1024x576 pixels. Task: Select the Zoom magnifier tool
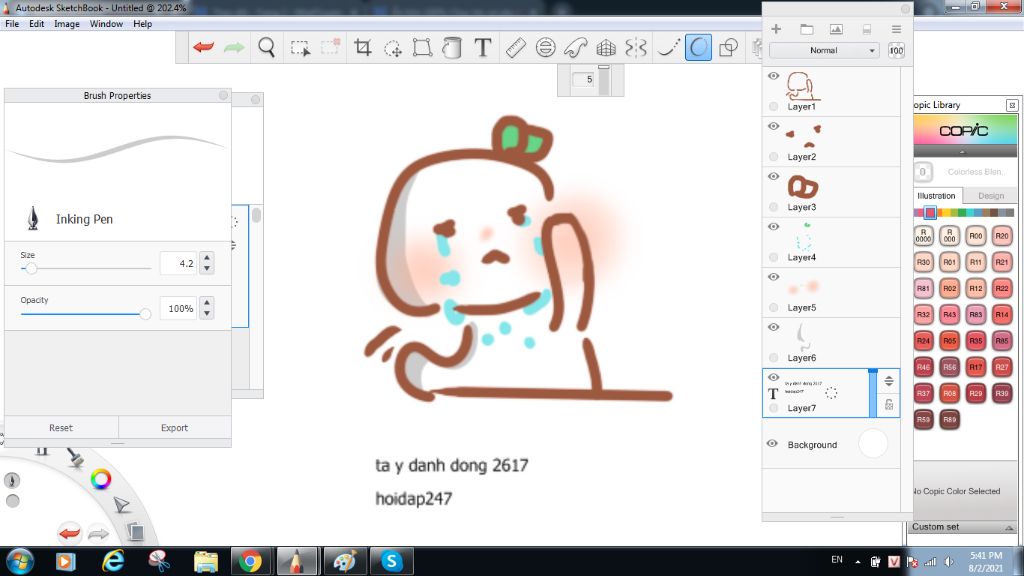coord(266,47)
